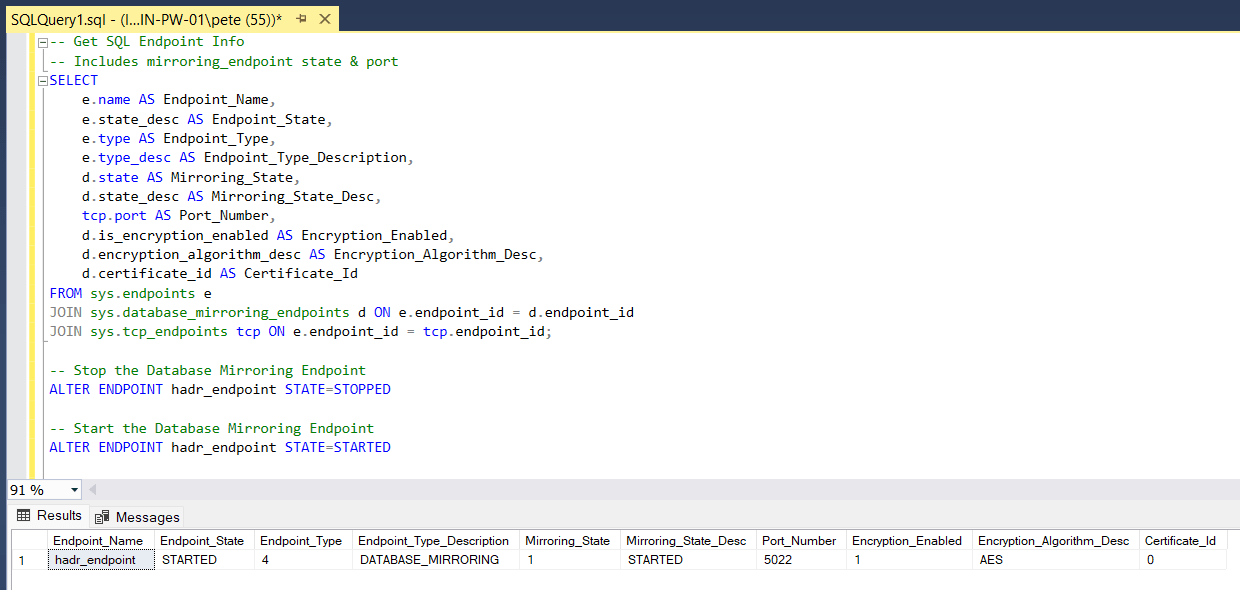Select the AES value in the results grid

991,559
